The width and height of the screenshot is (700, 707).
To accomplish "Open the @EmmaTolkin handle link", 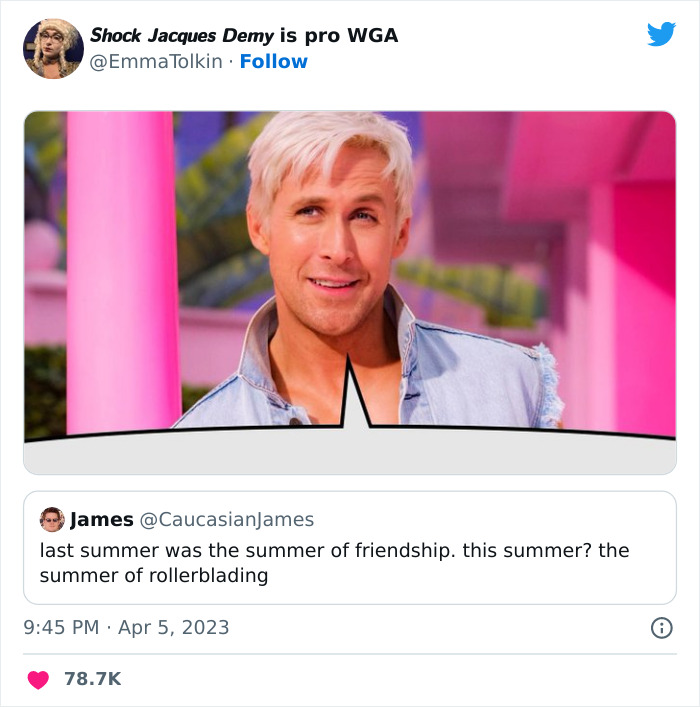I will [x=156, y=61].
